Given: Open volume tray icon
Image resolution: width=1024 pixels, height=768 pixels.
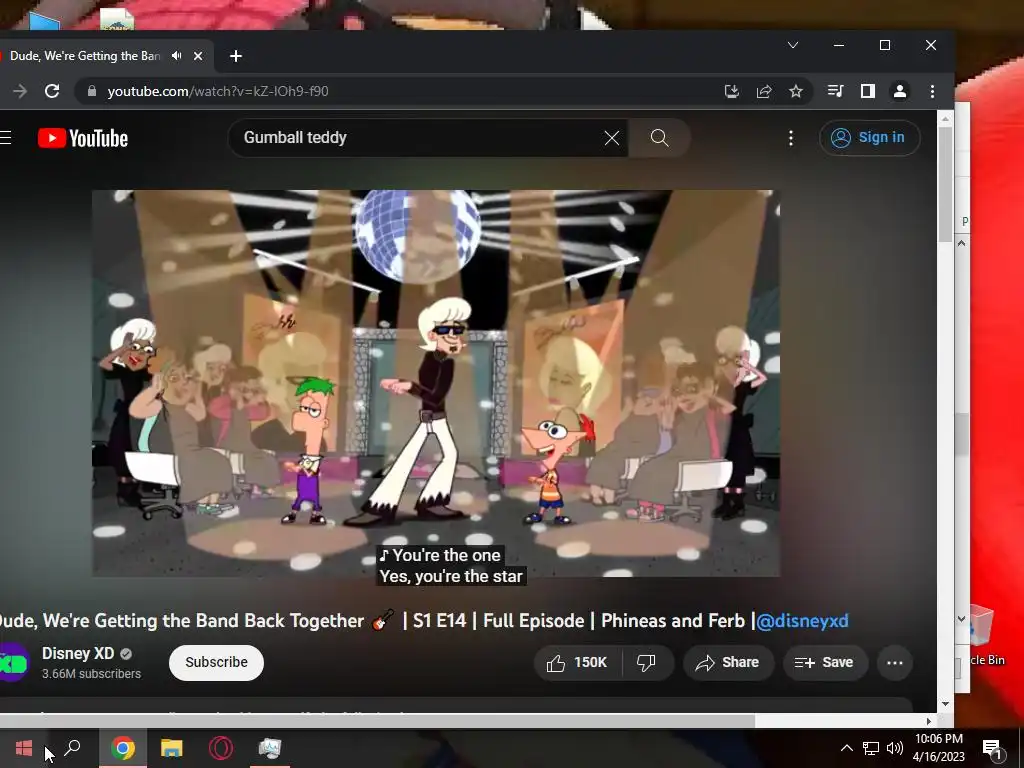Looking at the screenshot, I should [x=895, y=748].
